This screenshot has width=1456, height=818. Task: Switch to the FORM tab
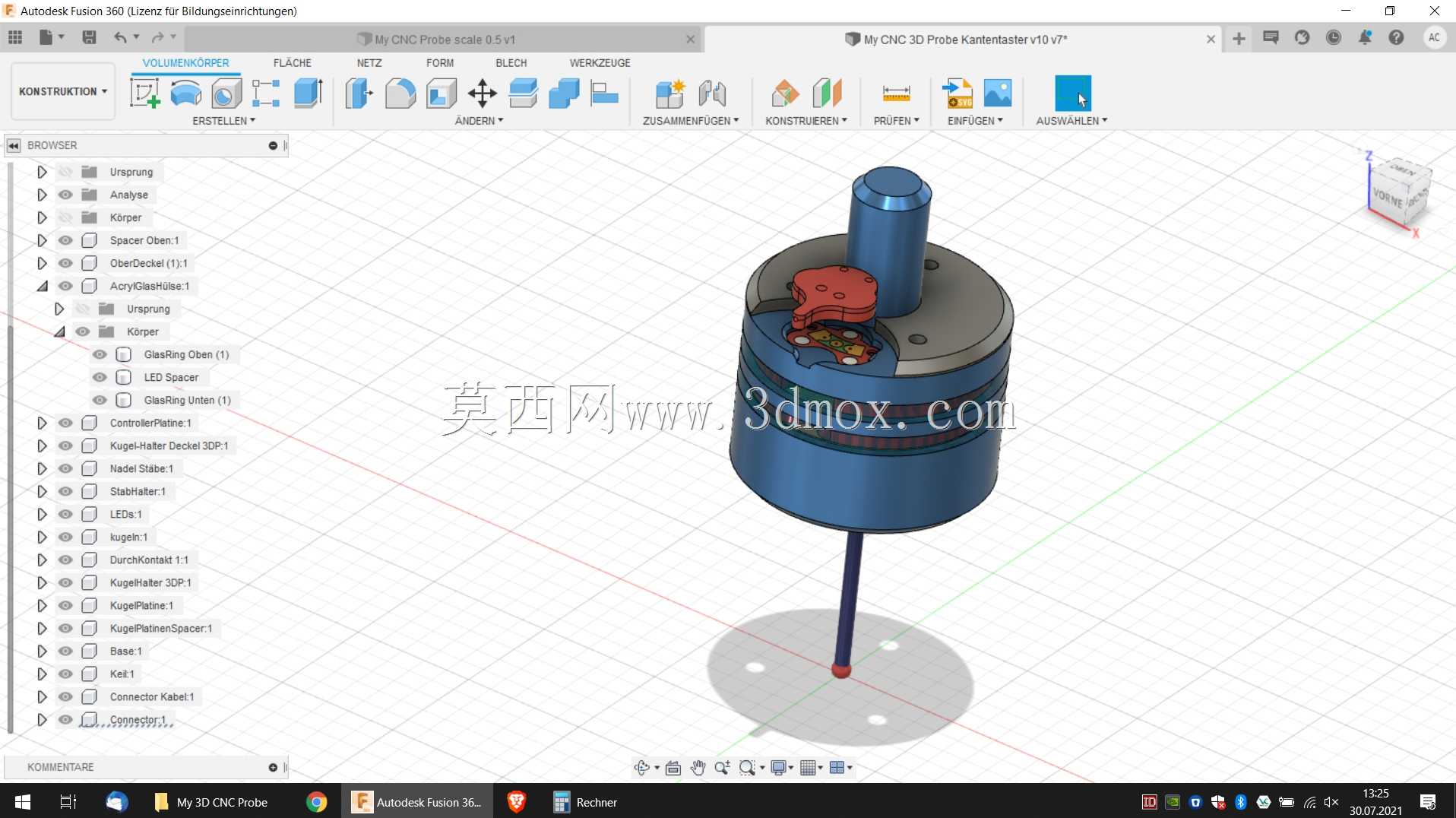click(x=440, y=63)
